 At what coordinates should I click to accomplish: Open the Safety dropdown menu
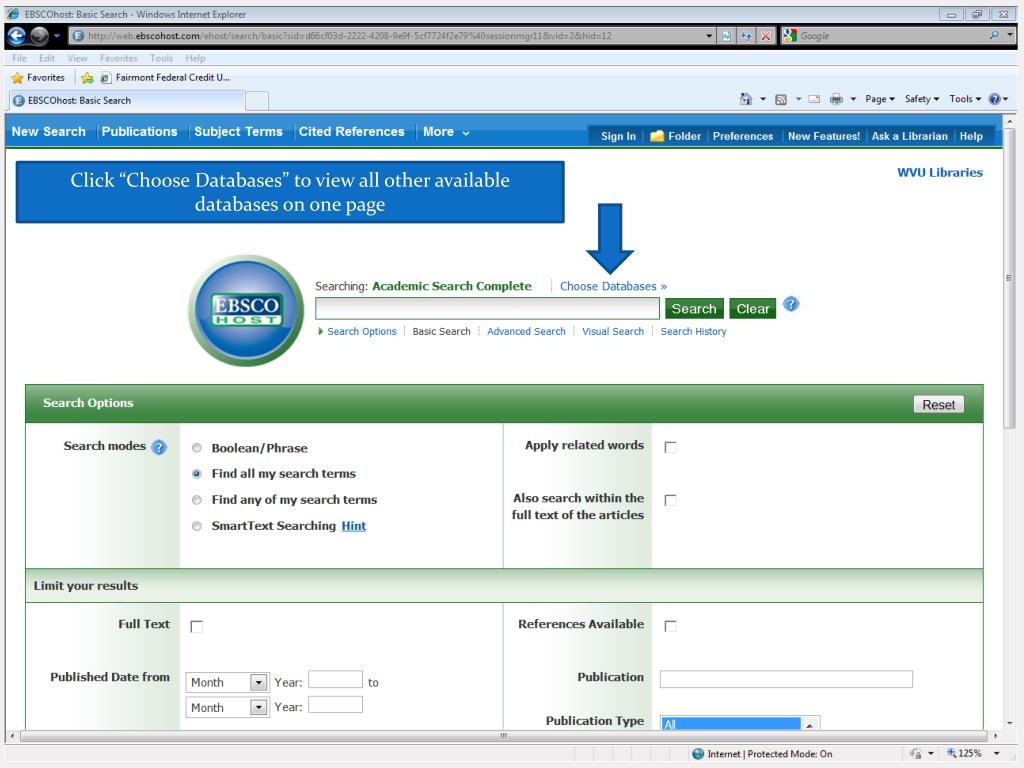pyautogui.click(x=921, y=99)
